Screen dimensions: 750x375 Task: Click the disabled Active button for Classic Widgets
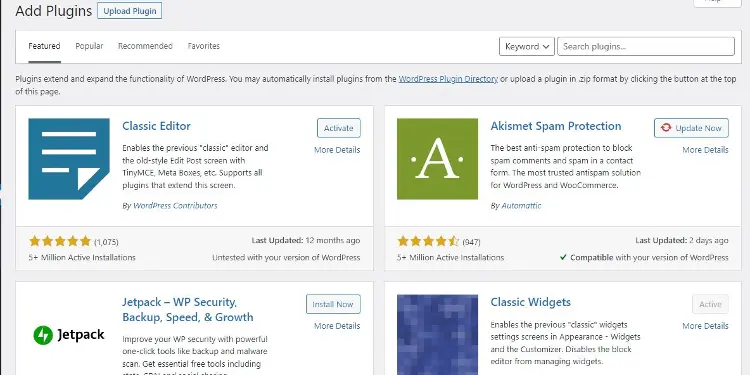click(x=710, y=304)
